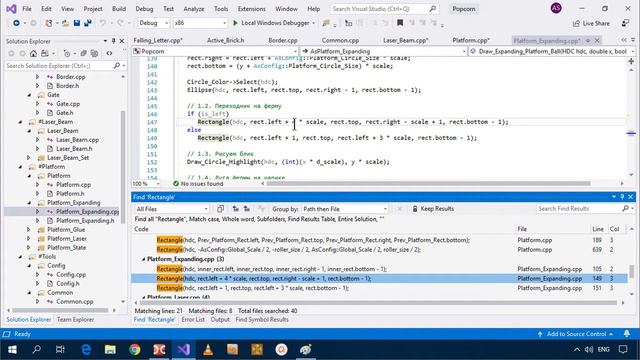Click the bookmark toggle icon in toolbar
The width and height of the screenshot is (640, 360).
[400, 23]
